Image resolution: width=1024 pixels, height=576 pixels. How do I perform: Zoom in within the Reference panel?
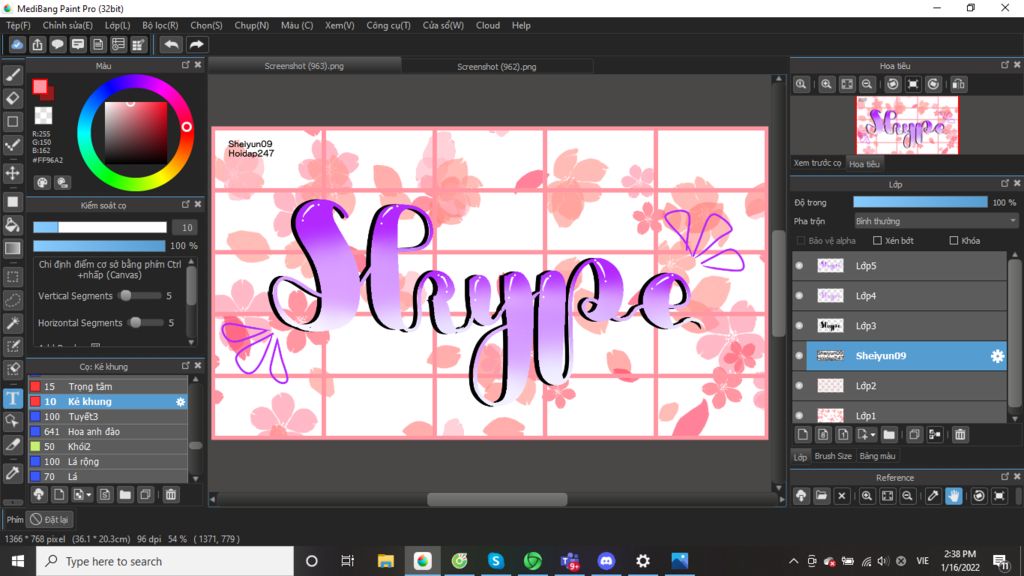(867, 496)
